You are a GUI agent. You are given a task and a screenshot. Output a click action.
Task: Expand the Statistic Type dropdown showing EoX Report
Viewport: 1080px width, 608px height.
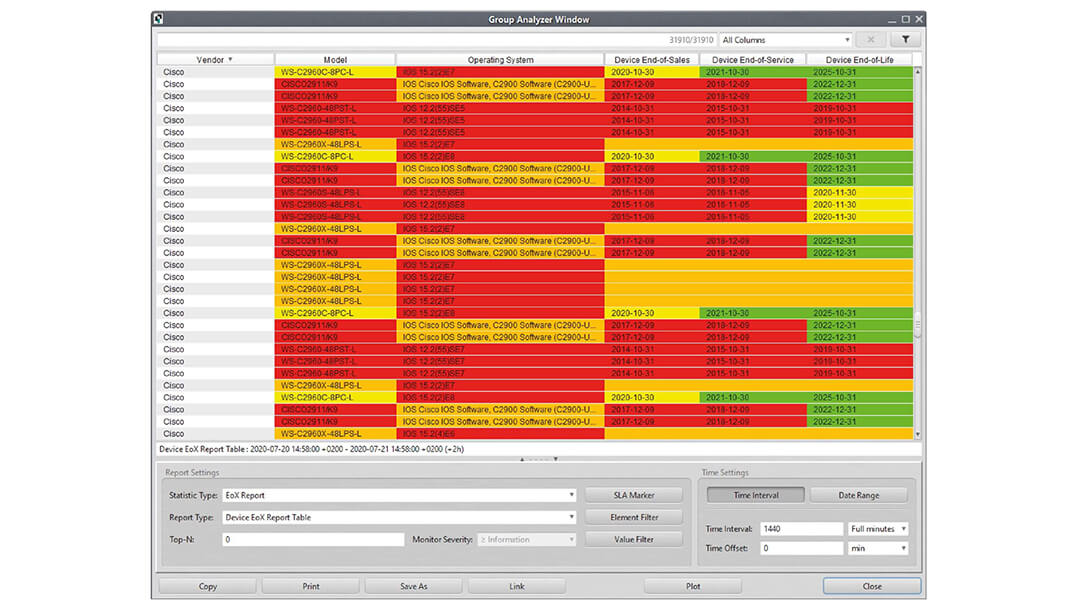(572, 494)
